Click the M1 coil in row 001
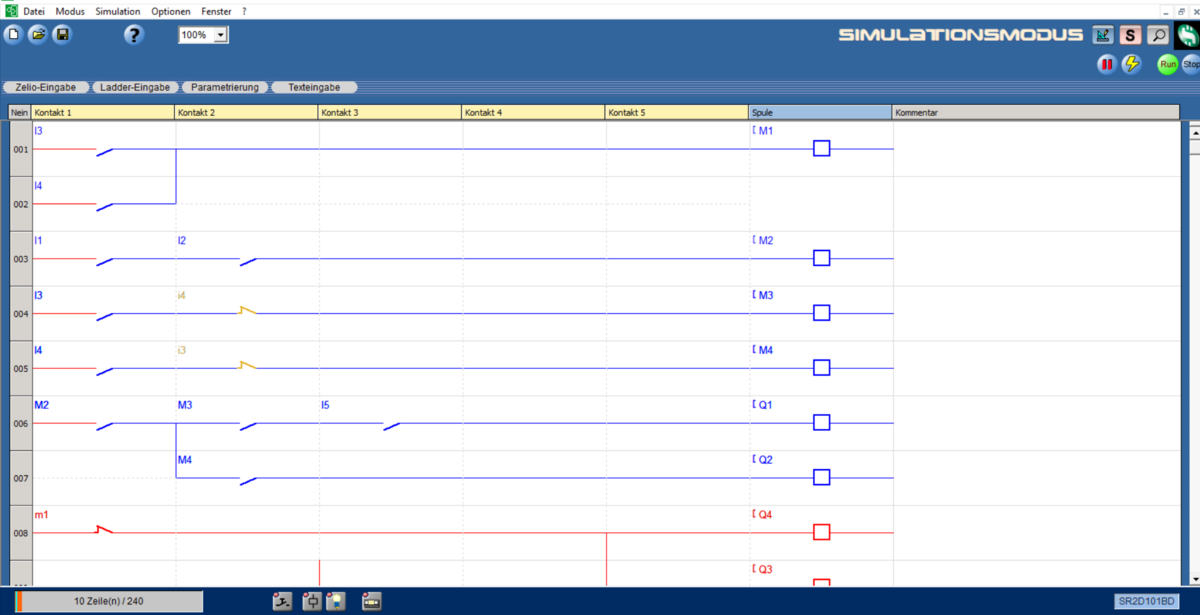 tap(821, 149)
